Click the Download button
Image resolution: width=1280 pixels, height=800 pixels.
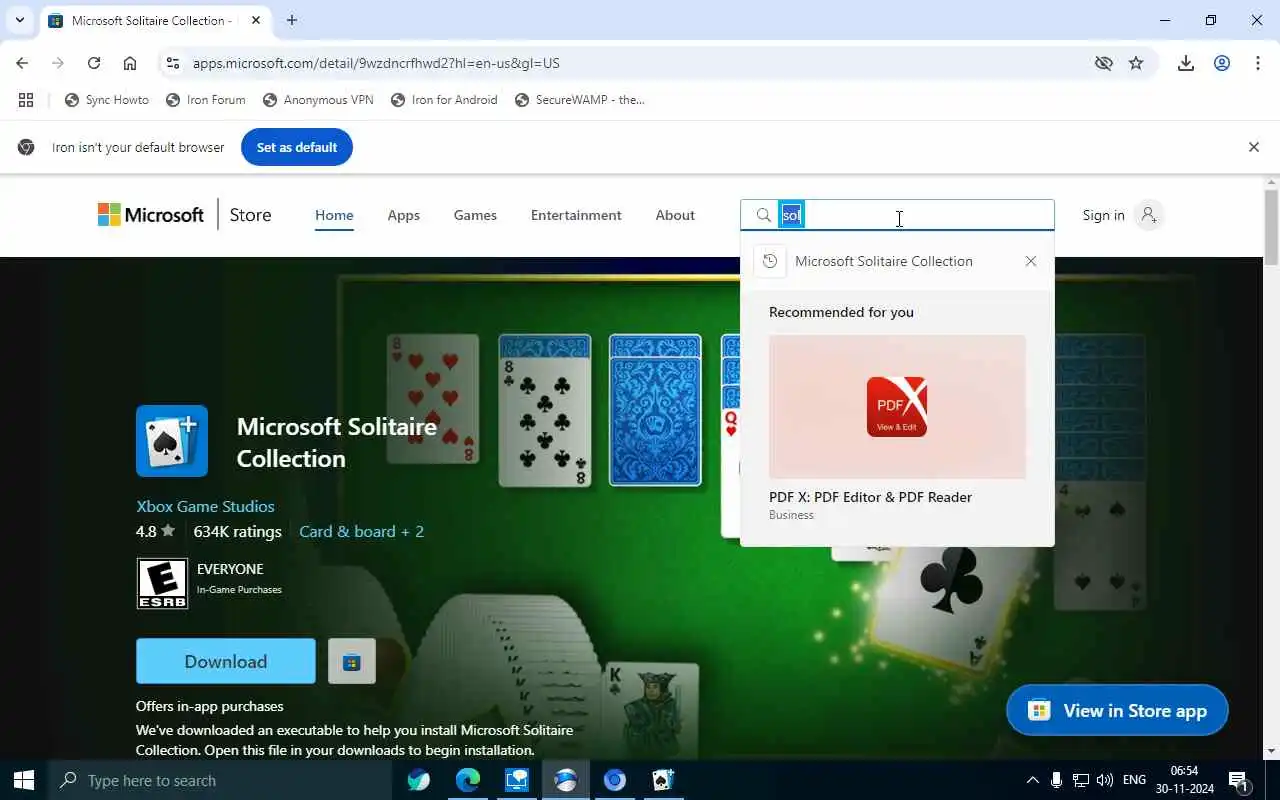(x=226, y=661)
